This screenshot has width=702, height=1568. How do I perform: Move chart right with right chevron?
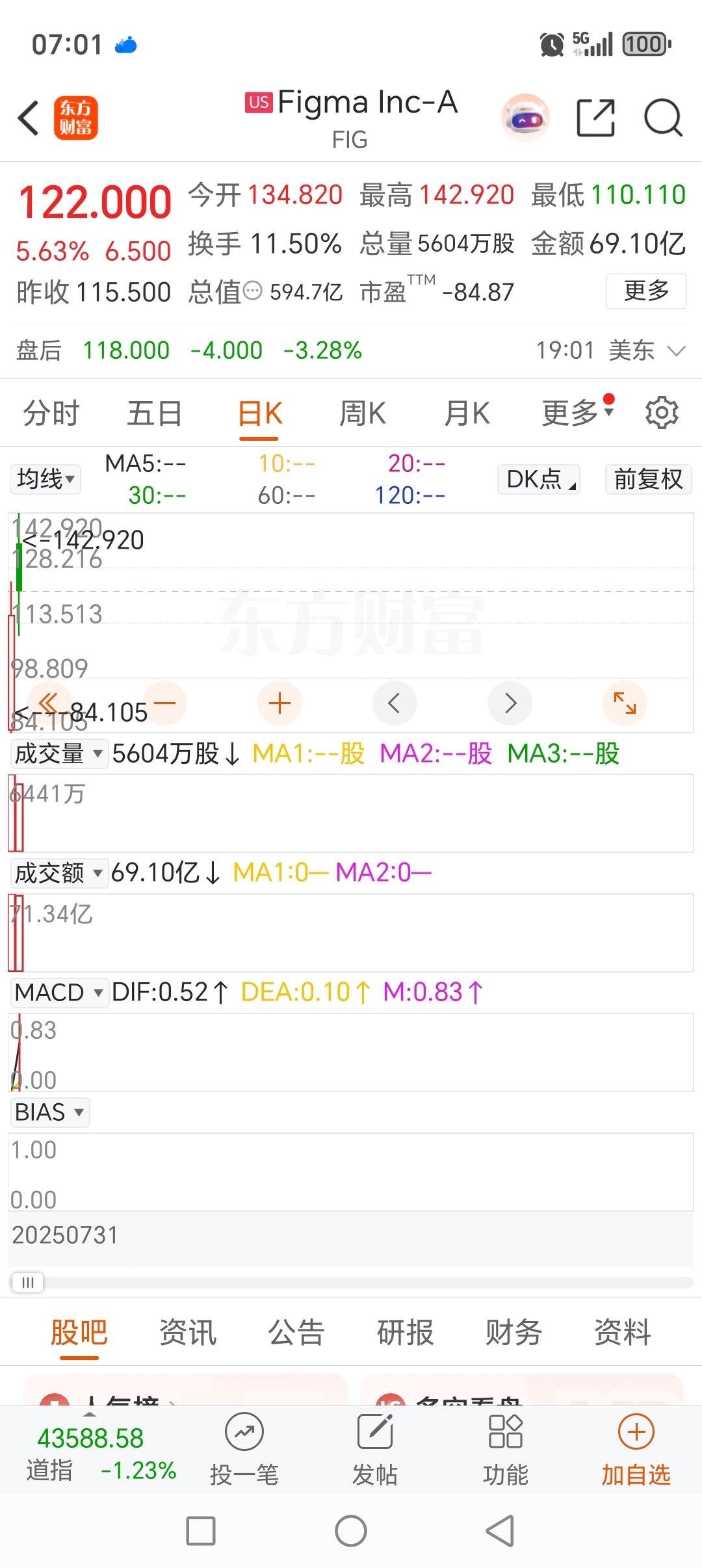coord(510,703)
